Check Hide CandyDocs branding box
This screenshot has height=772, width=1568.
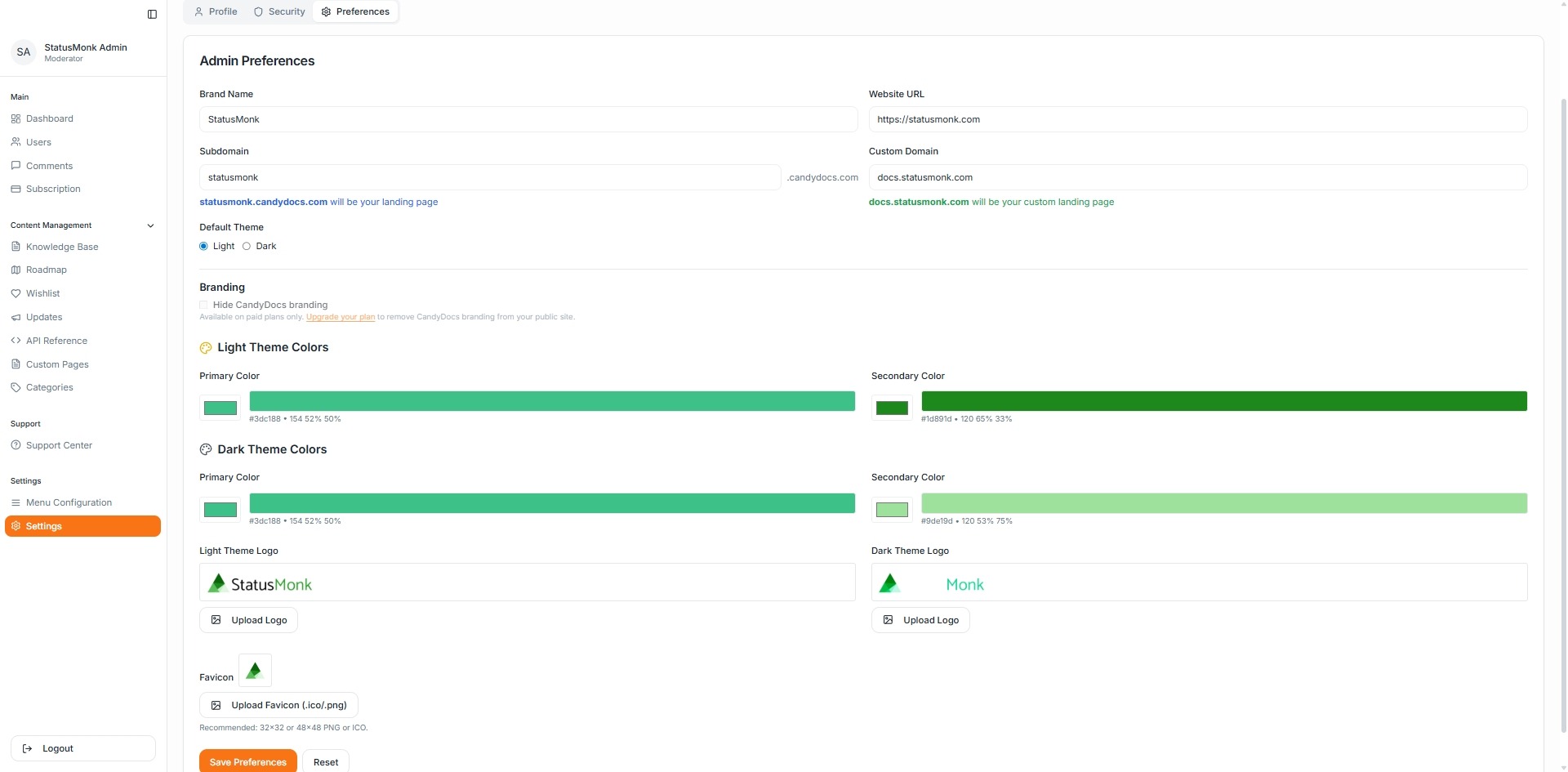pos(204,305)
